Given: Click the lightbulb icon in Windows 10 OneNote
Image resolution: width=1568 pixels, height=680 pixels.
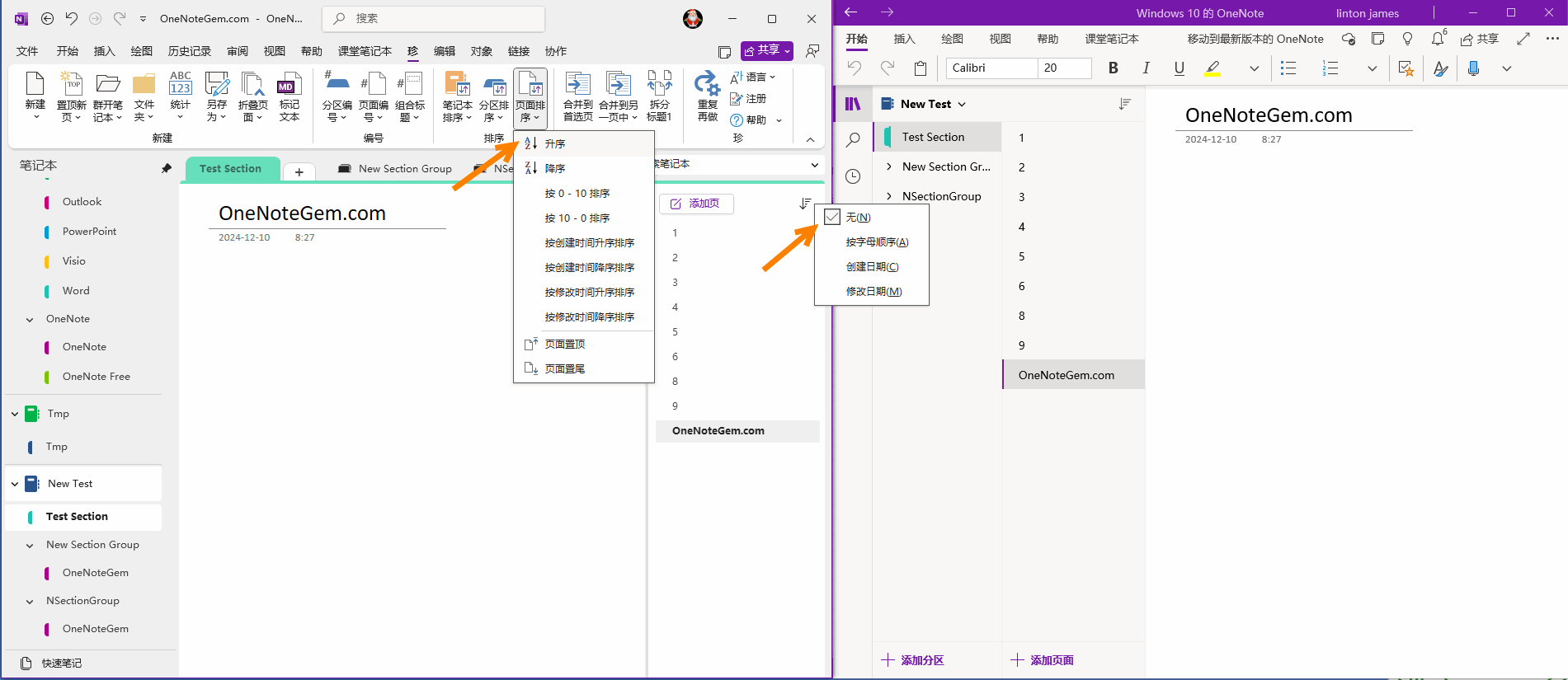Looking at the screenshot, I should (1407, 39).
